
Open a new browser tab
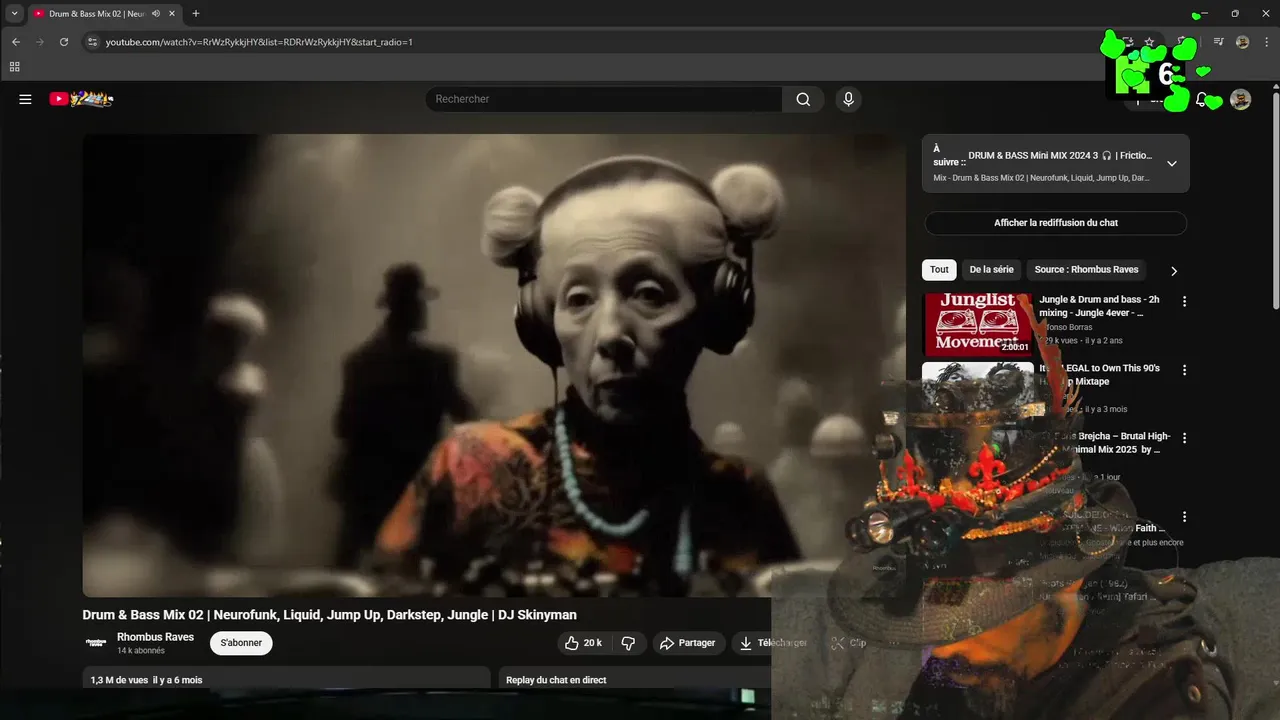click(195, 13)
